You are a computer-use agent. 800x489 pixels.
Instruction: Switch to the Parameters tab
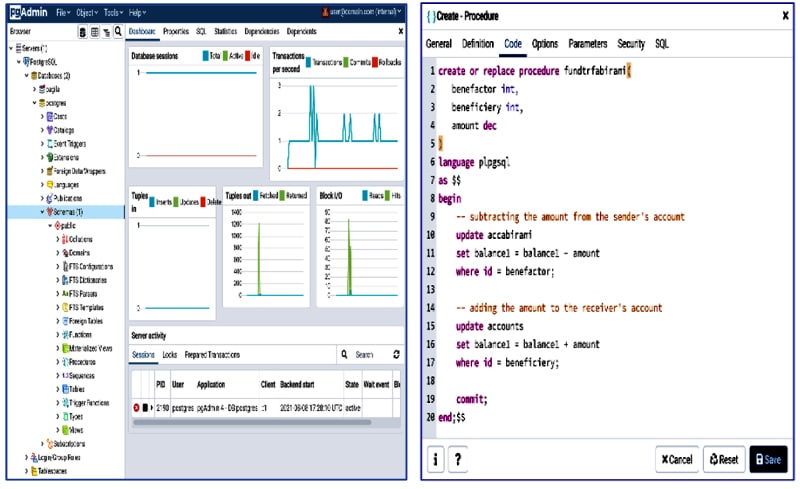tap(587, 44)
